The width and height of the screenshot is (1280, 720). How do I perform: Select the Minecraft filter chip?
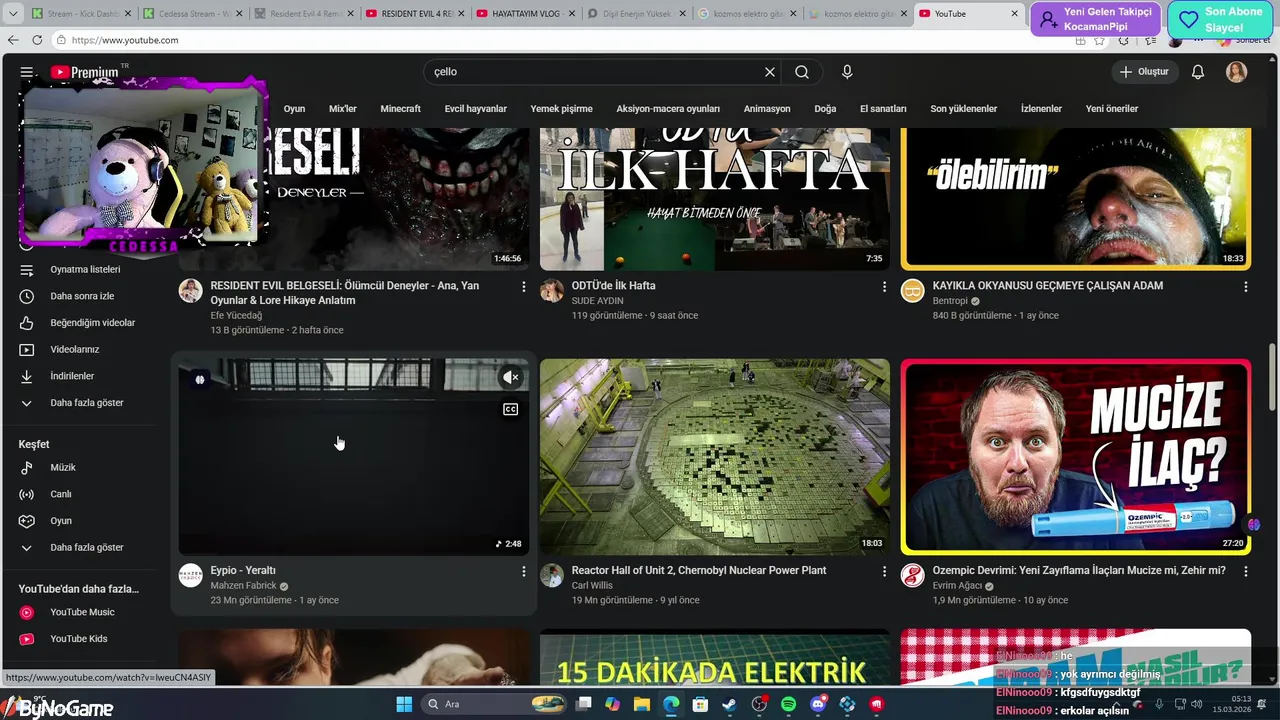click(401, 109)
